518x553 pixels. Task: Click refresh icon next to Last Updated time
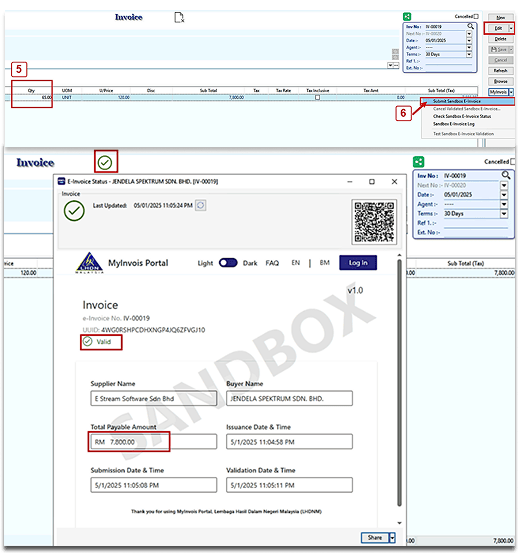click(201, 205)
